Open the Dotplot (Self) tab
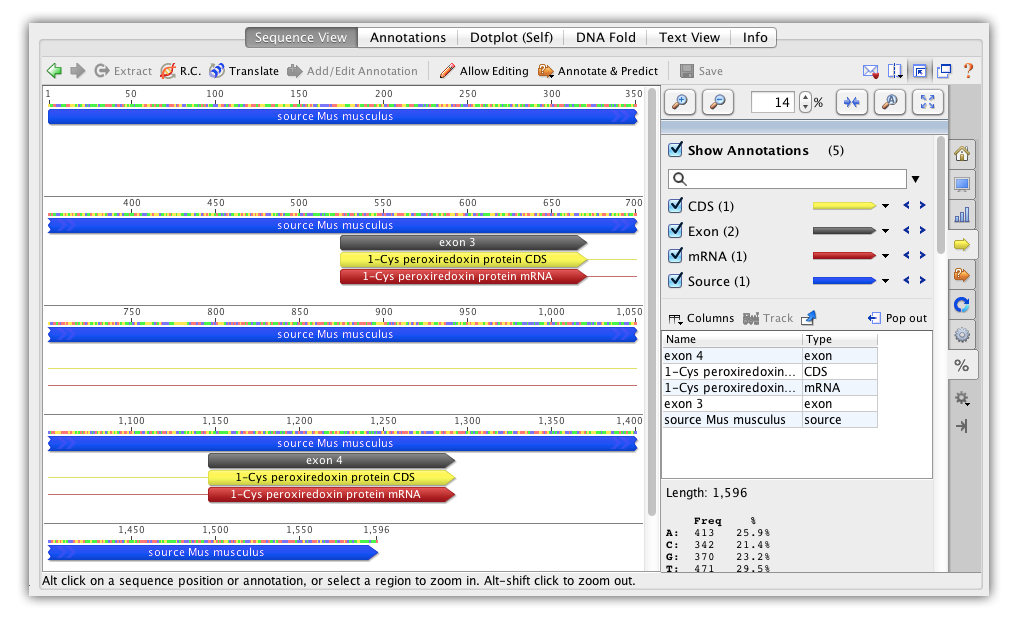 coord(511,38)
